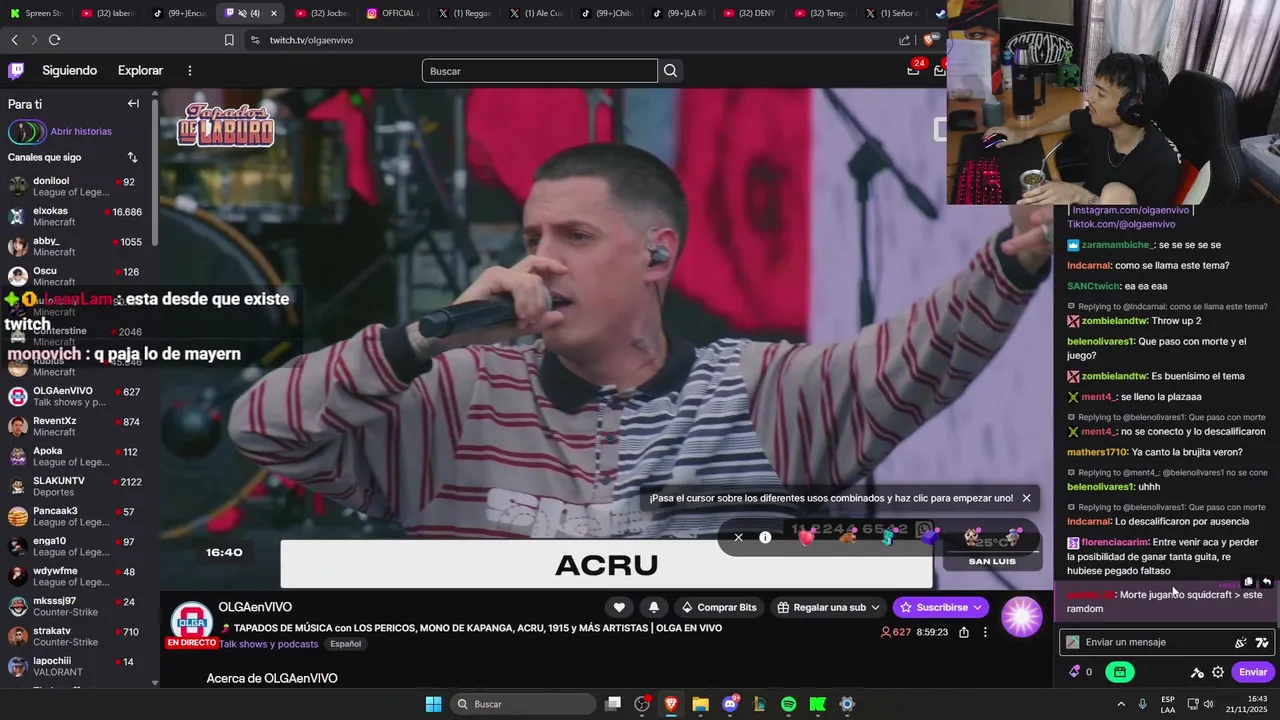Click the Español tag

(x=345, y=644)
